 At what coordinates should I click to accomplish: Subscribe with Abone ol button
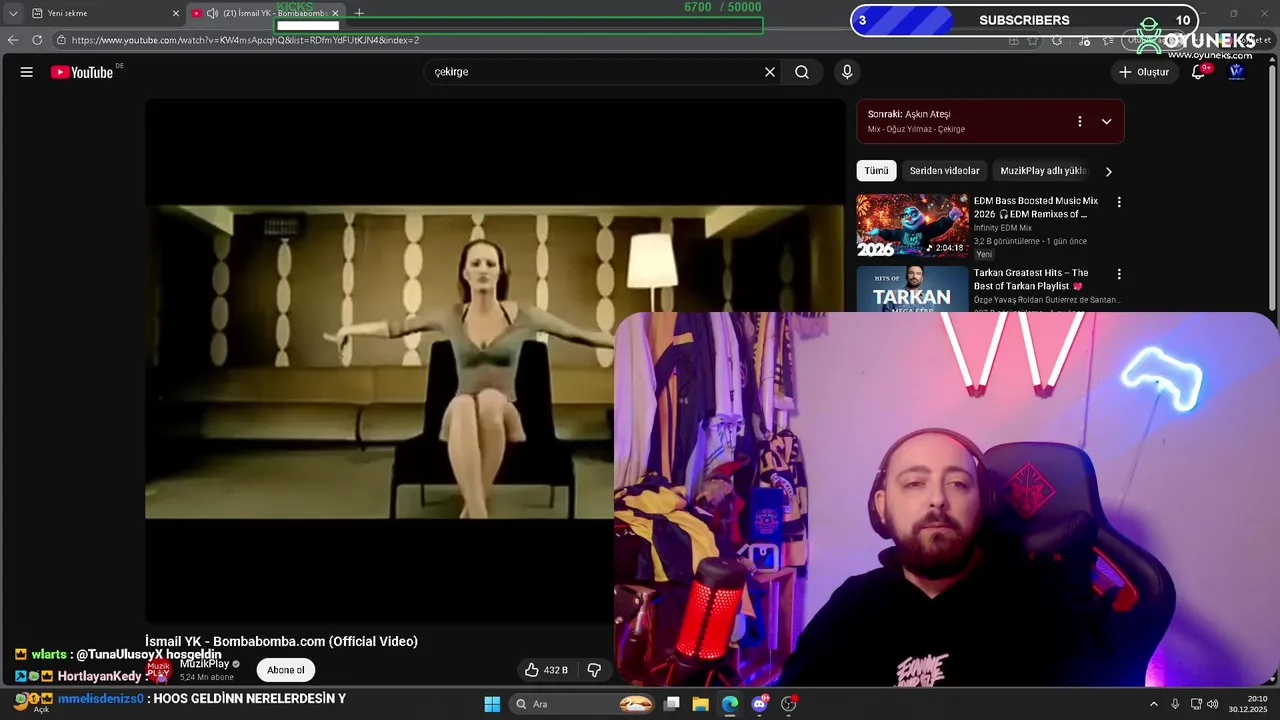(x=286, y=670)
